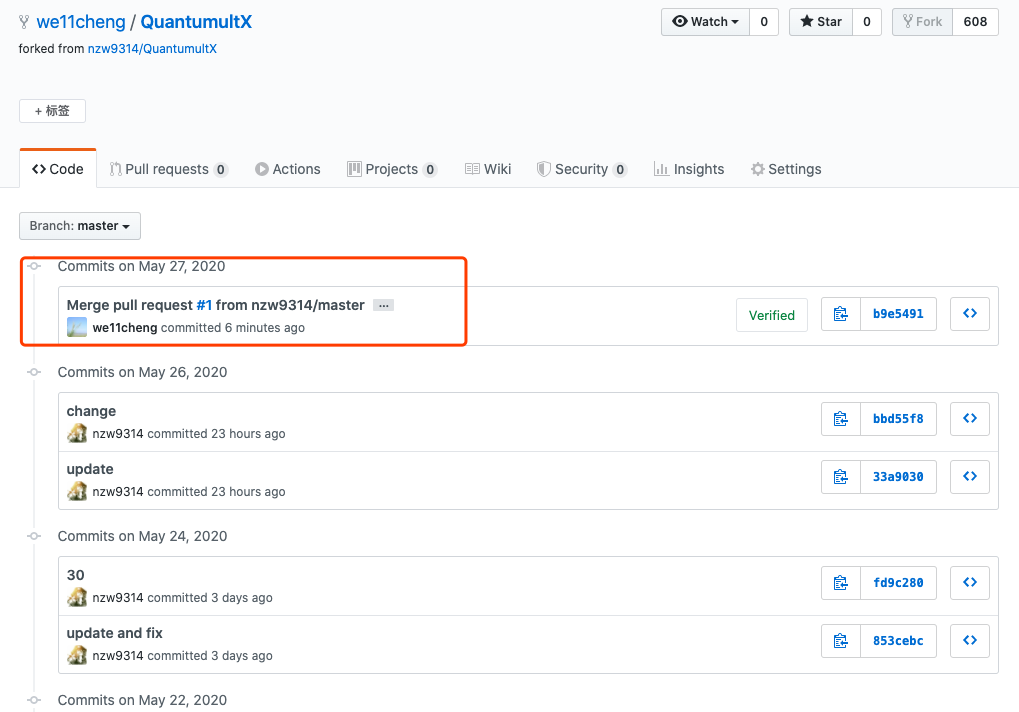The image size is (1019, 712).
Task: Click the Fork button
Action: 923,21
